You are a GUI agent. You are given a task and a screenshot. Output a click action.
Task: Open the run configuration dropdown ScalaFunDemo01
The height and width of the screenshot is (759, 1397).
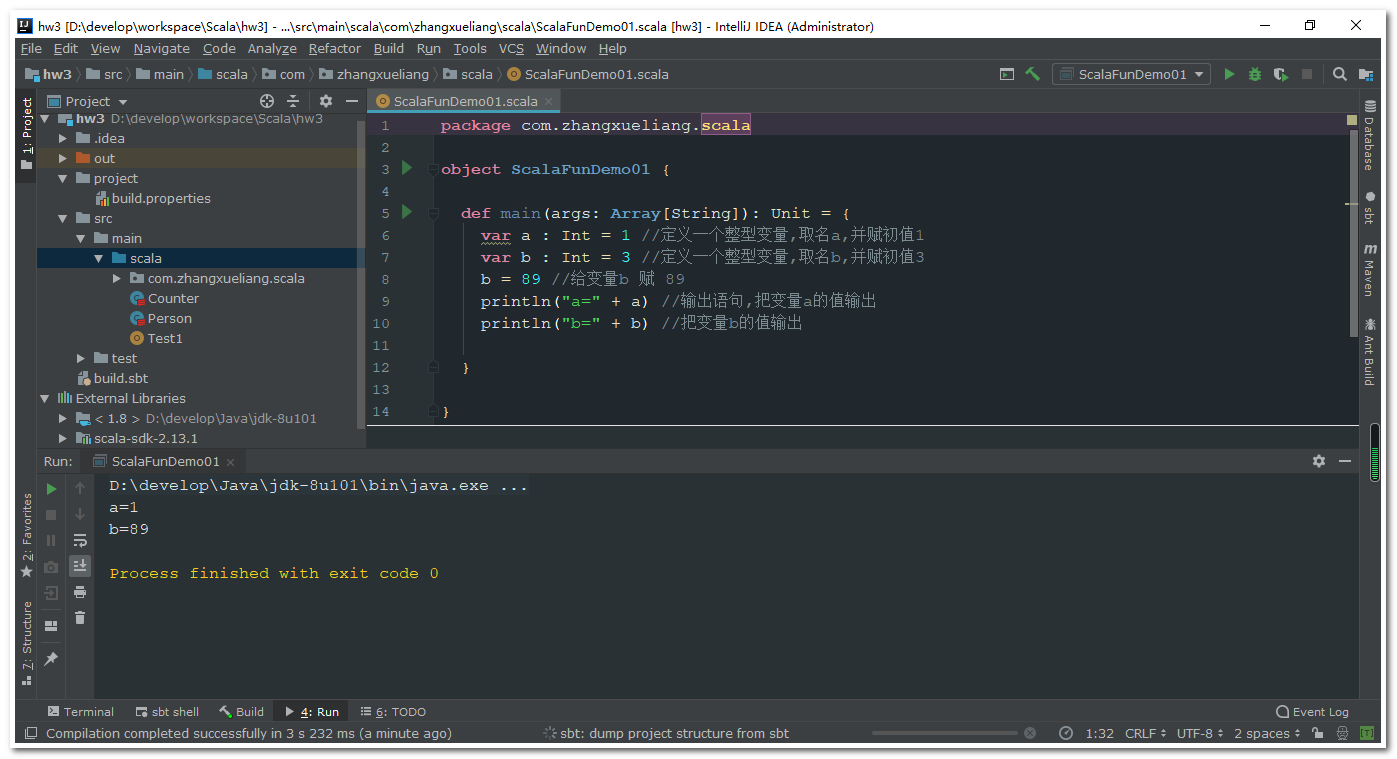(x=1131, y=74)
